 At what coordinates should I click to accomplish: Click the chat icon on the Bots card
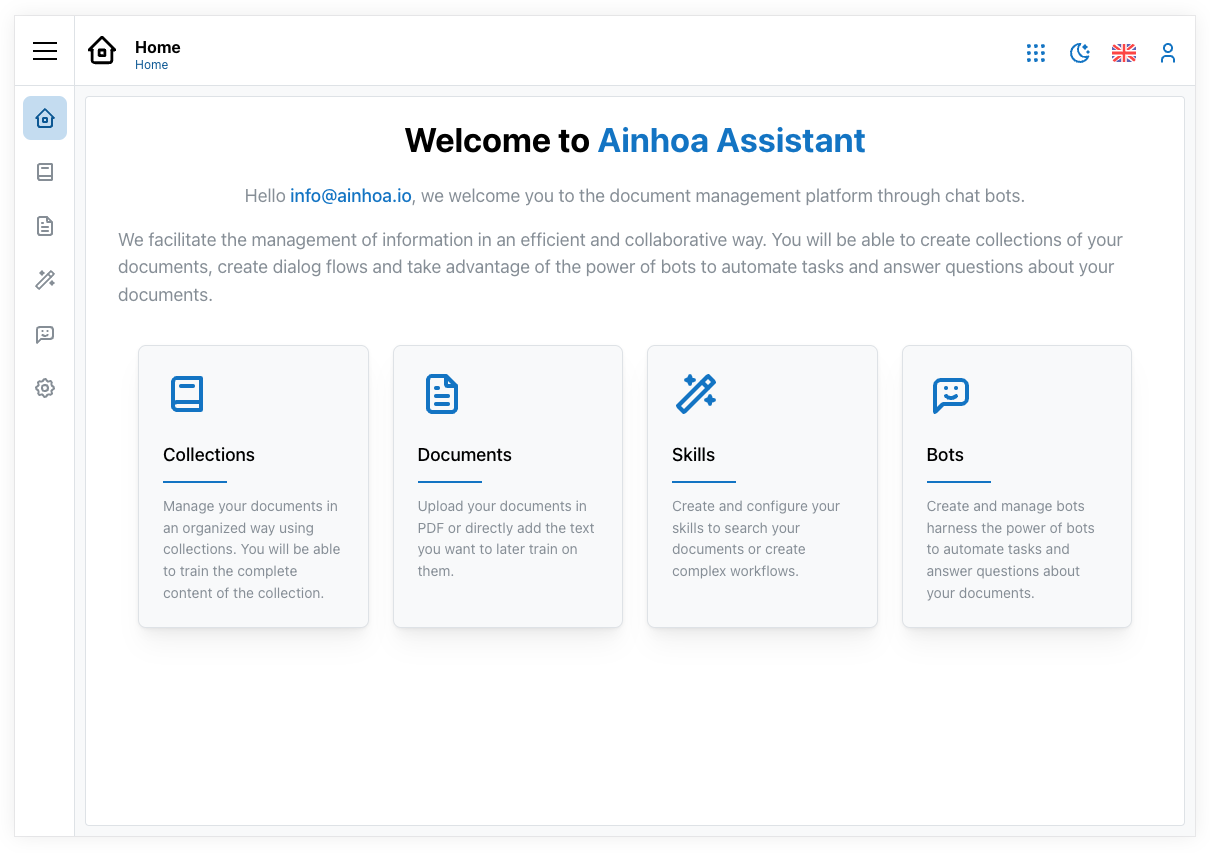click(950, 394)
